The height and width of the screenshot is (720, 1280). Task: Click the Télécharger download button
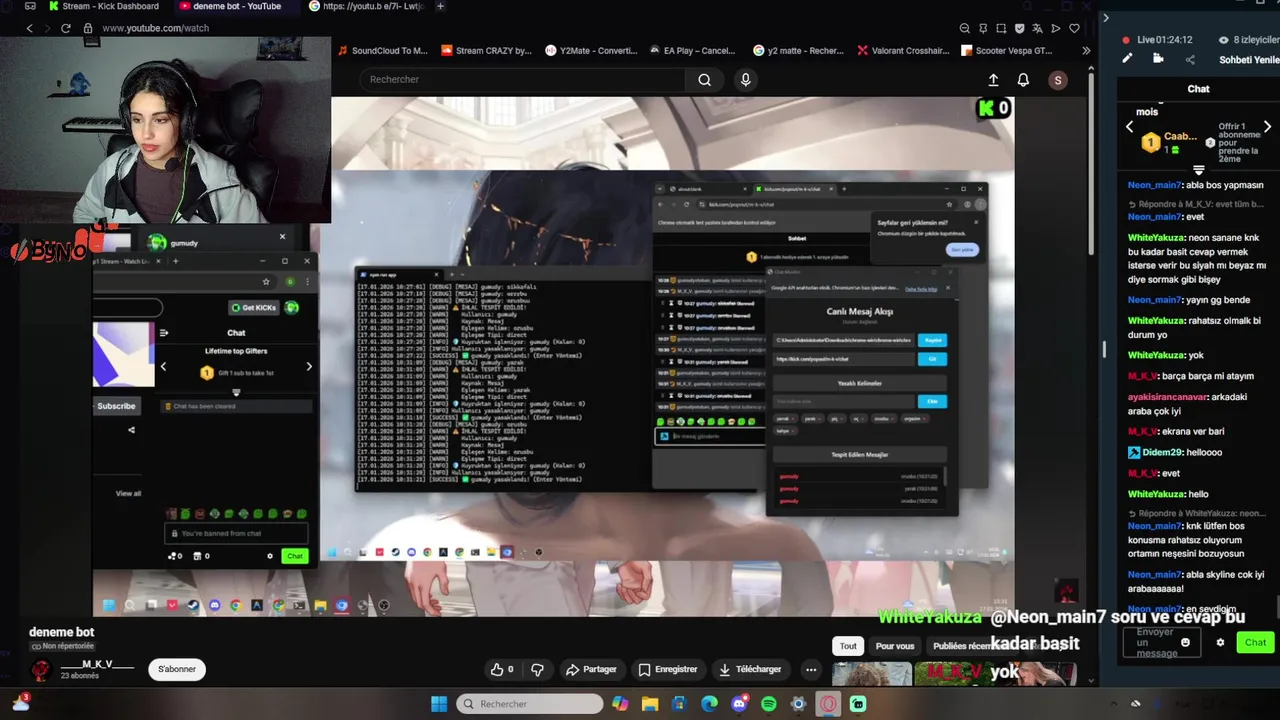(752, 669)
